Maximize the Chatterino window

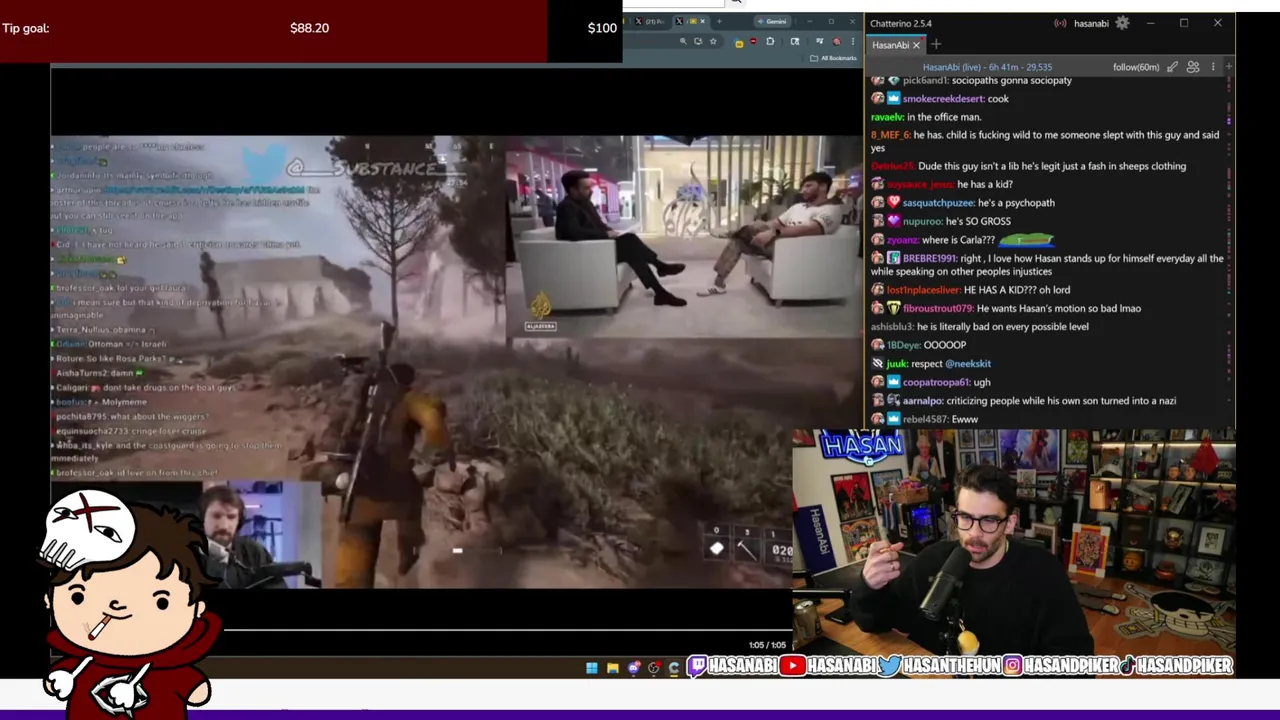(x=1184, y=23)
